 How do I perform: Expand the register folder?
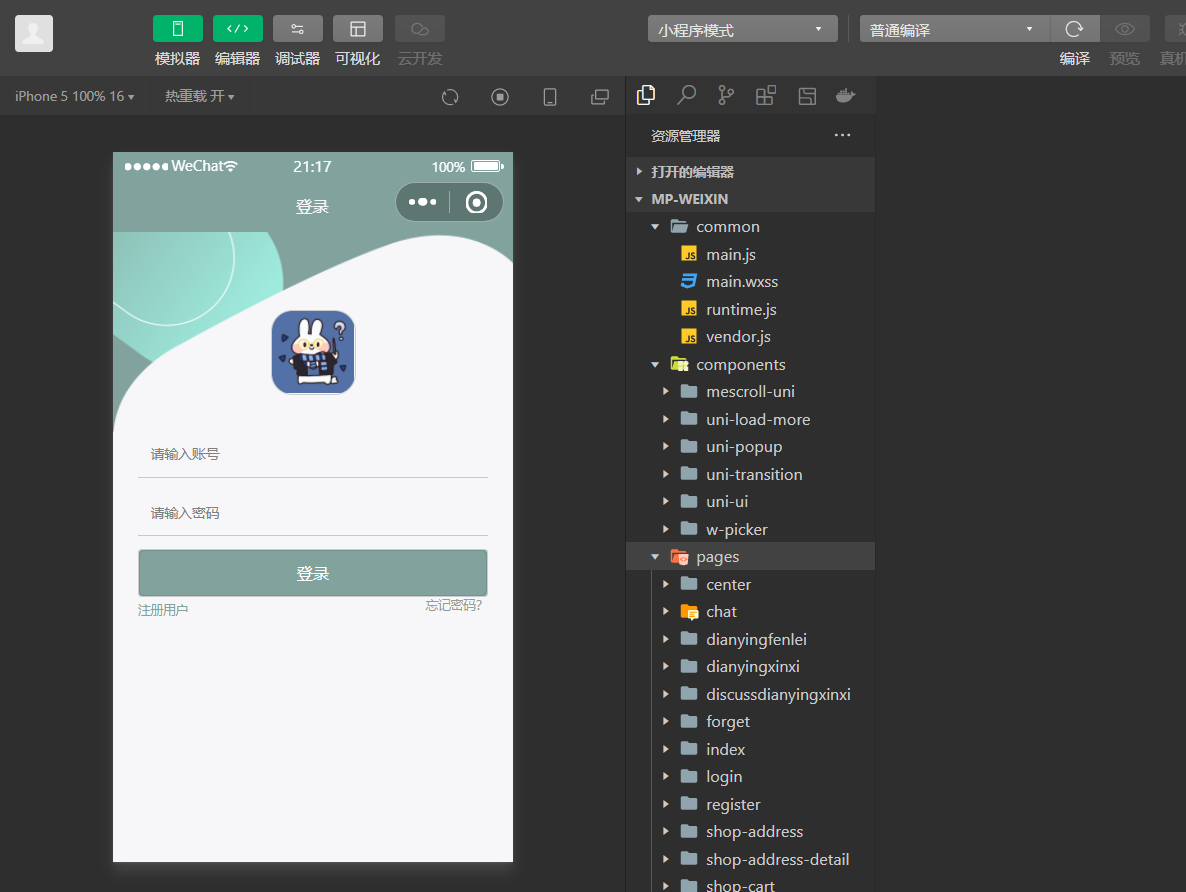click(750, 804)
